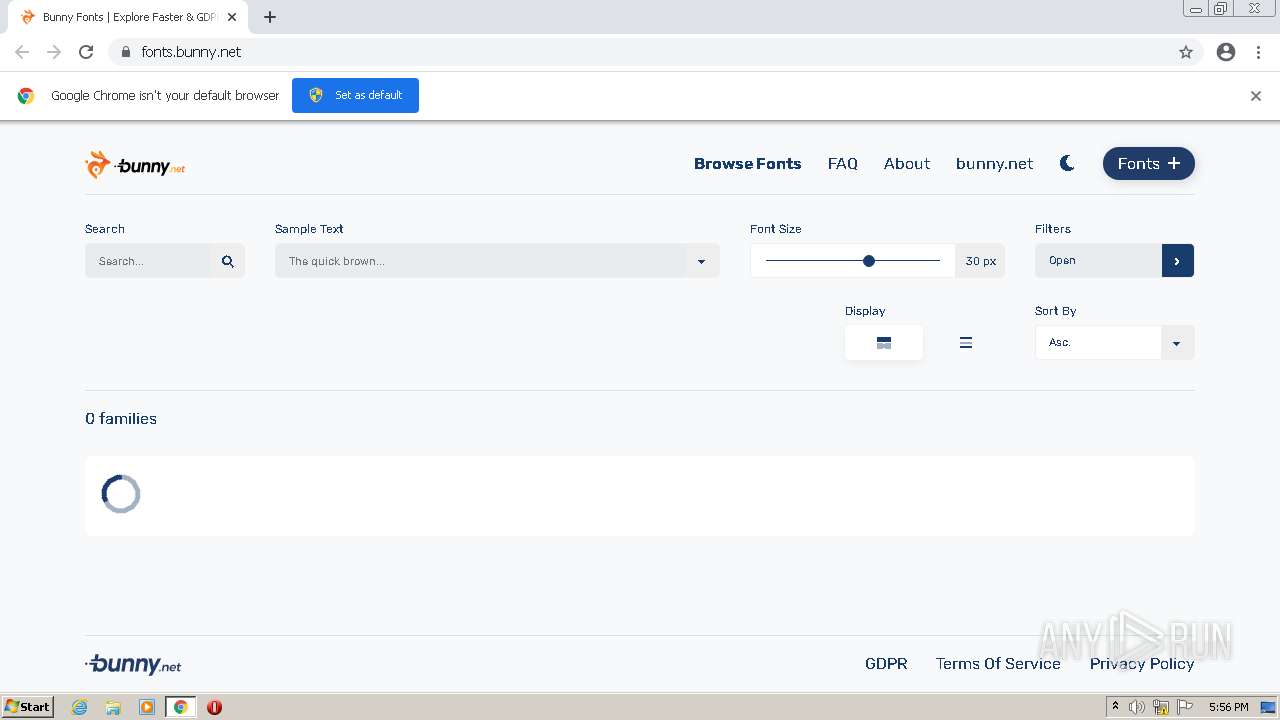Bookmark this page with star icon
This screenshot has width=1280, height=720.
(x=1186, y=52)
